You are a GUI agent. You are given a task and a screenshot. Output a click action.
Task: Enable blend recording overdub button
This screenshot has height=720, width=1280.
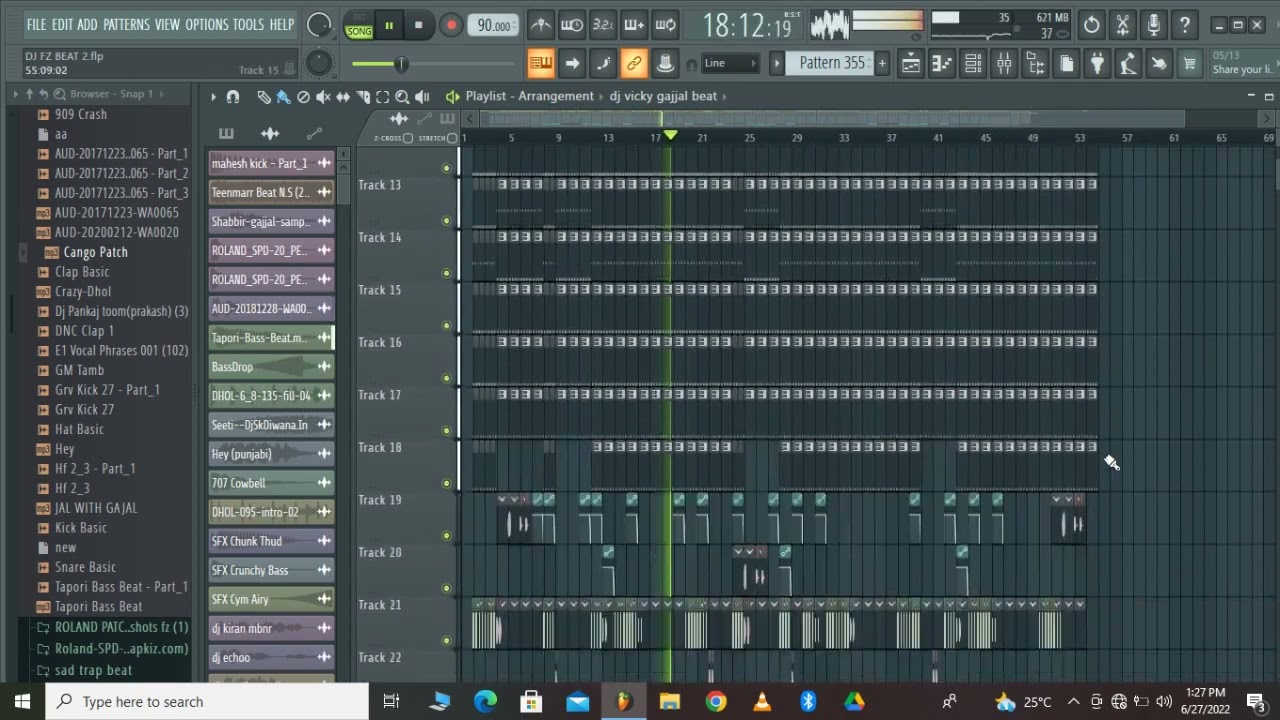[x=634, y=25]
